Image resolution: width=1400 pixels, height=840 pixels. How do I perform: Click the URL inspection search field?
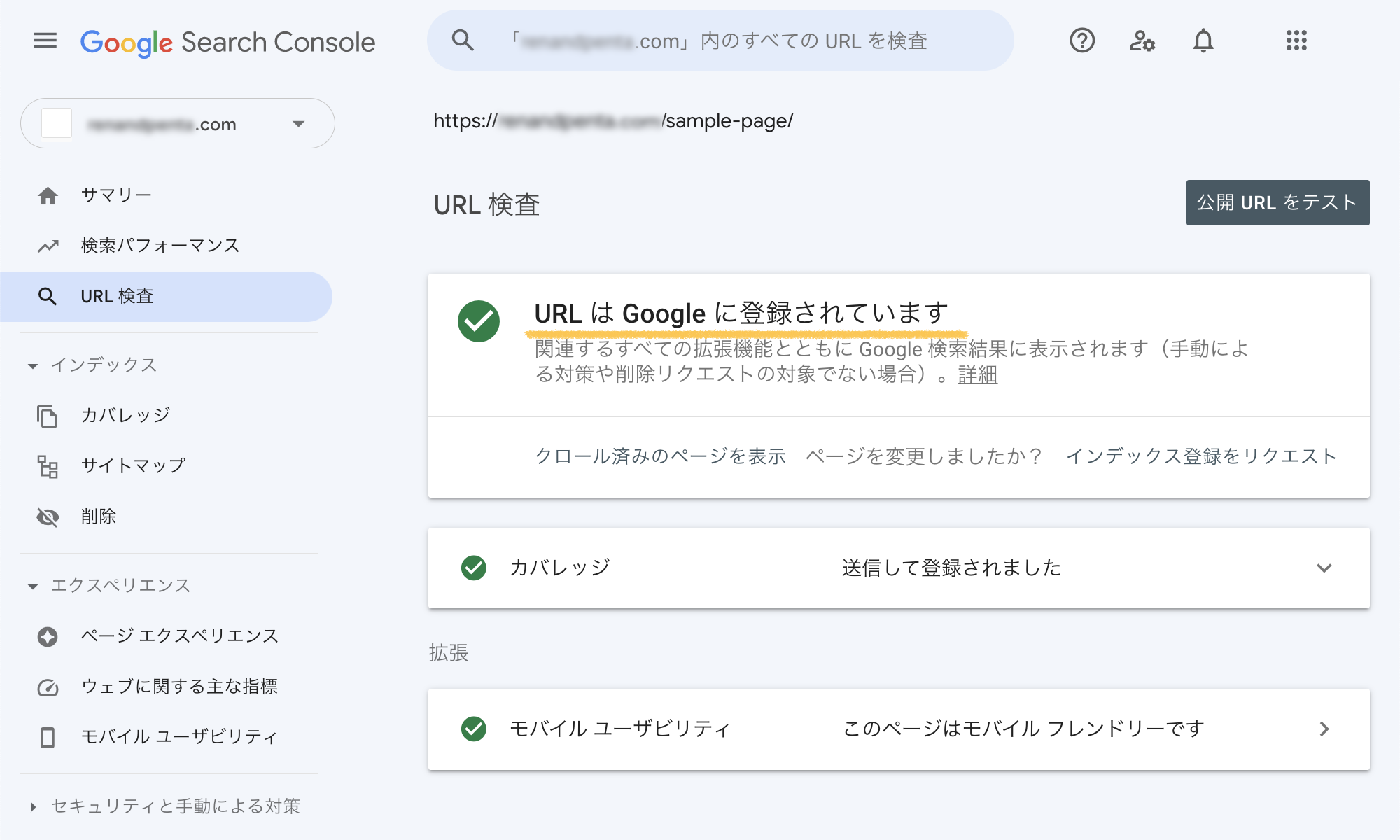coord(720,41)
